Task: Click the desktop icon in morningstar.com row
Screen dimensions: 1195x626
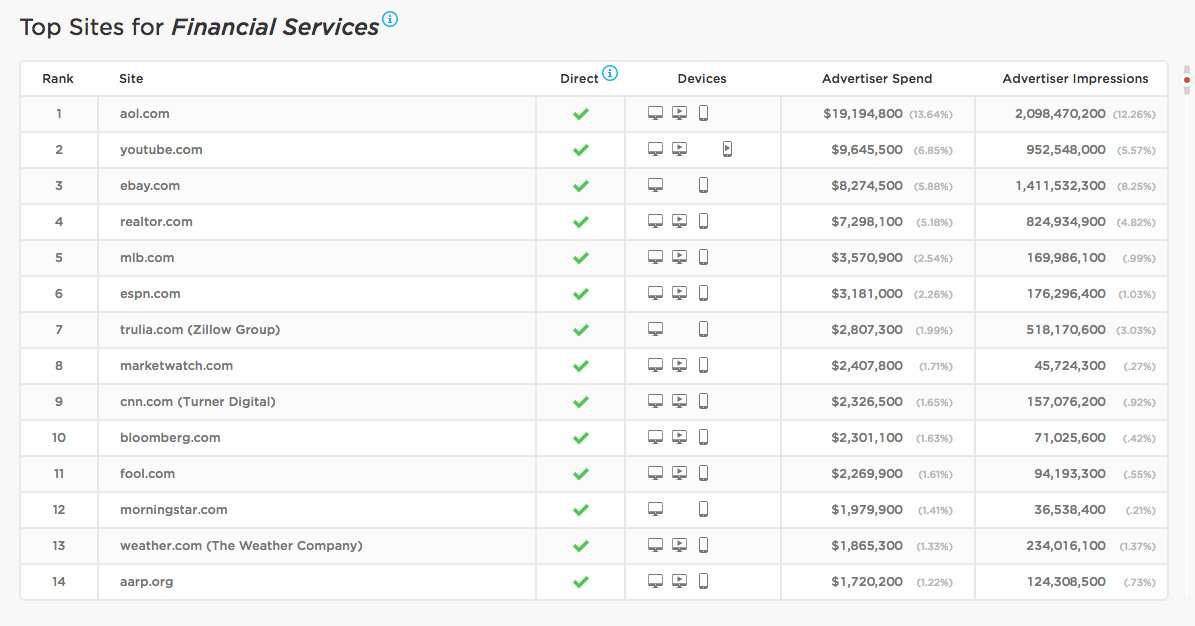Action: pyautogui.click(x=655, y=508)
